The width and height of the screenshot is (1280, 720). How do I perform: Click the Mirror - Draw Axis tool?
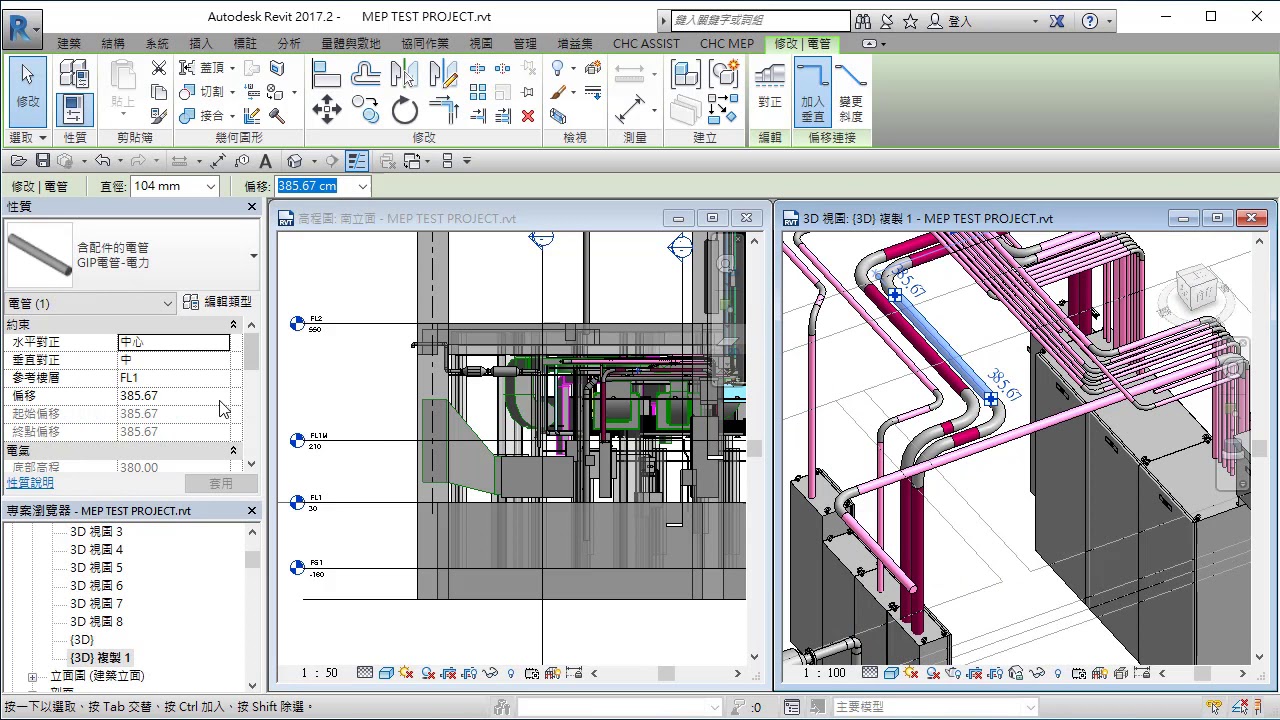[x=443, y=73]
